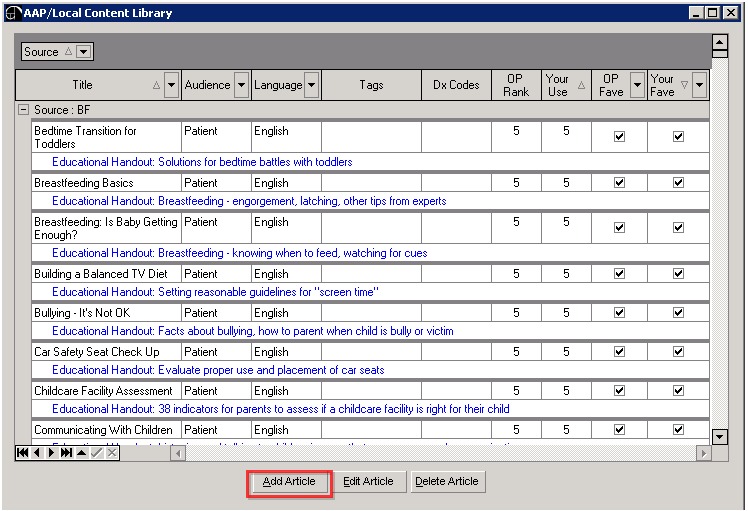The width and height of the screenshot is (748, 511).
Task: Click the OP Rank column header
Action: point(516,85)
